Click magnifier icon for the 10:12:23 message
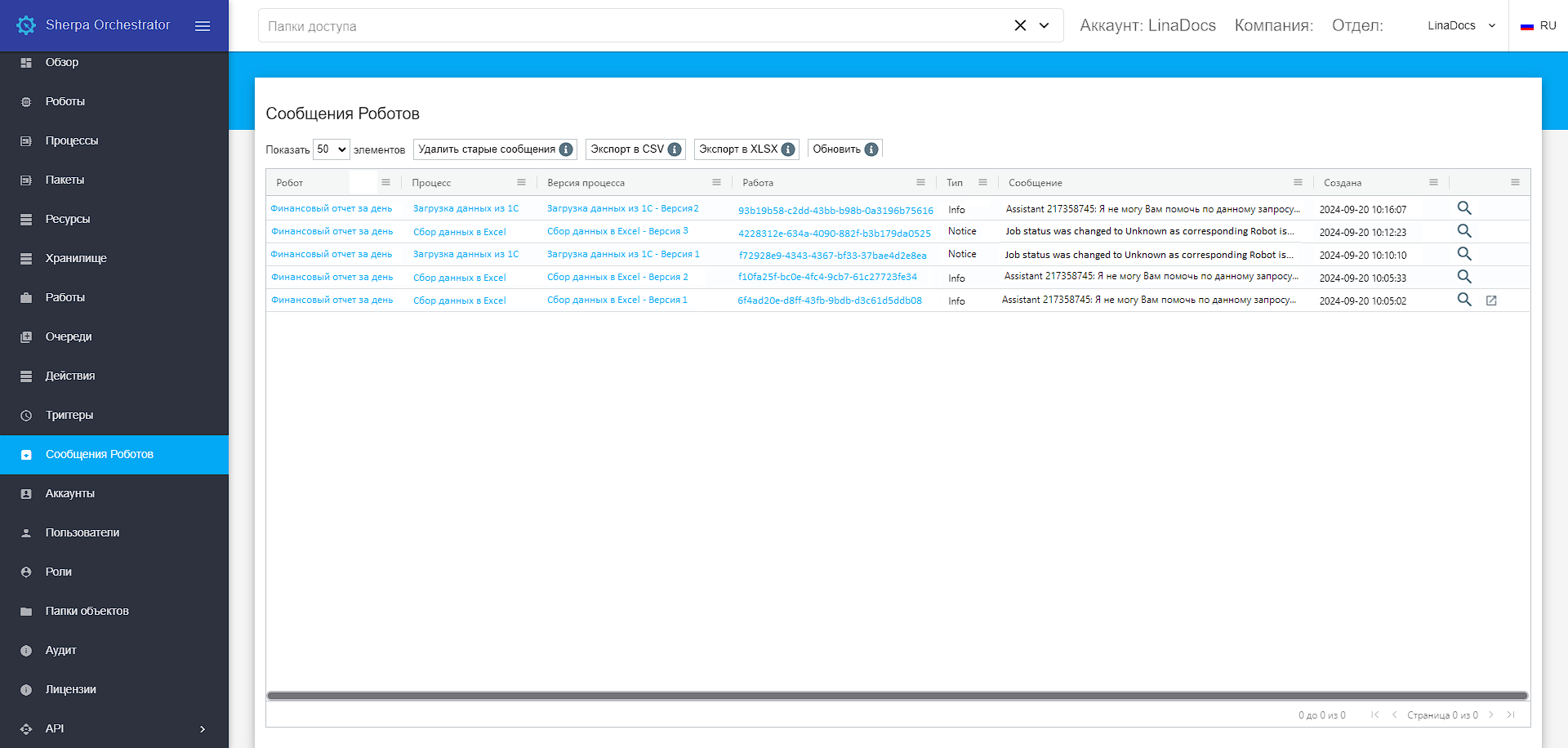 click(x=1464, y=231)
